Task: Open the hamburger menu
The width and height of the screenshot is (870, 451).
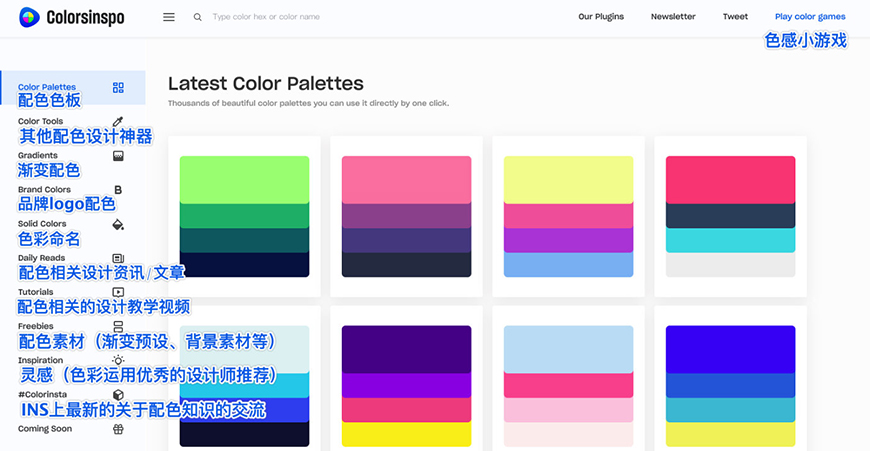Action: [169, 17]
